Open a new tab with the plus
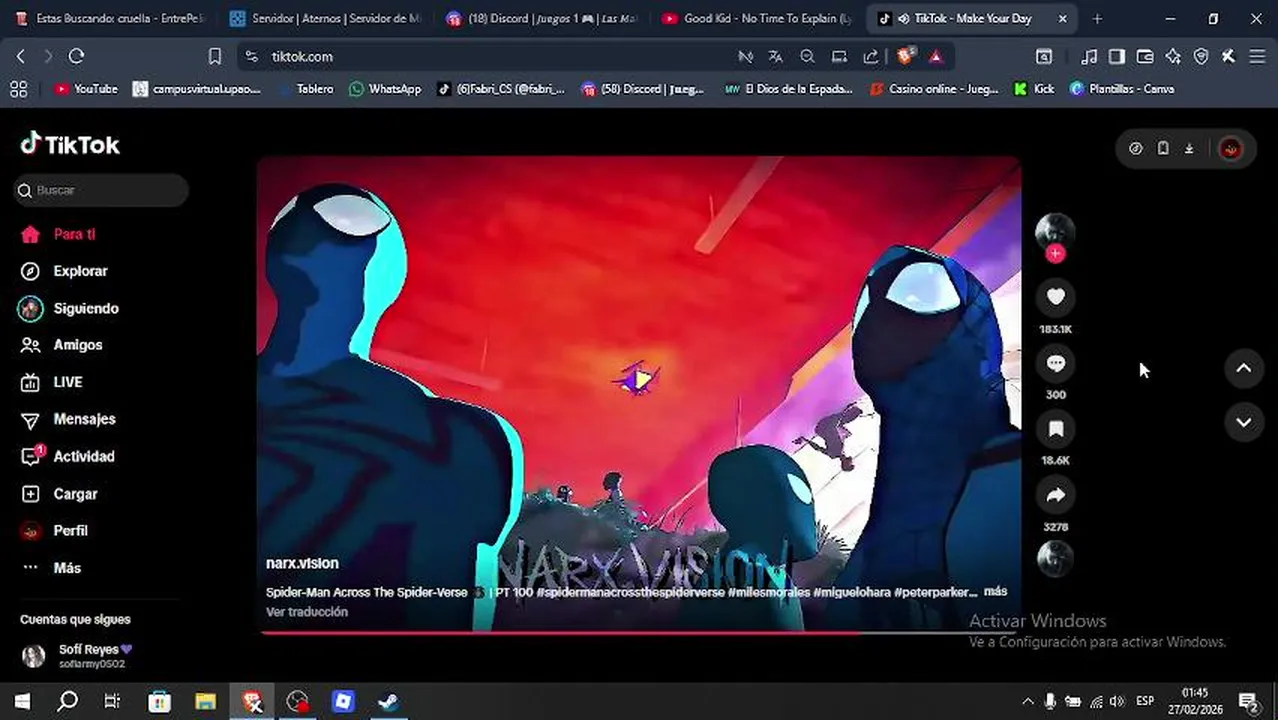Viewport: 1278px width, 720px height. pos(1097,18)
